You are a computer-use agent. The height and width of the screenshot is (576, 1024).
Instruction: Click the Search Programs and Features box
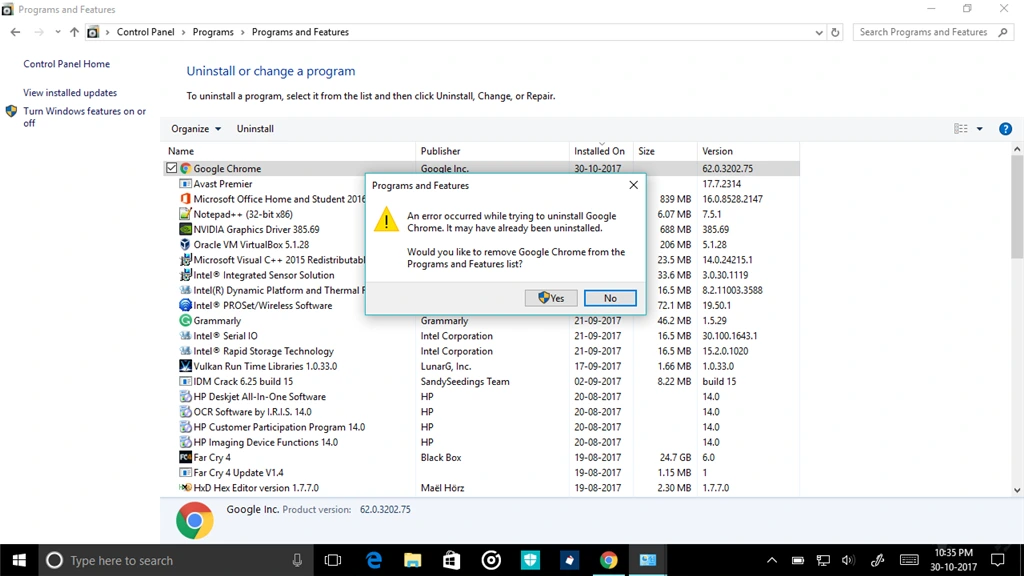(x=925, y=31)
